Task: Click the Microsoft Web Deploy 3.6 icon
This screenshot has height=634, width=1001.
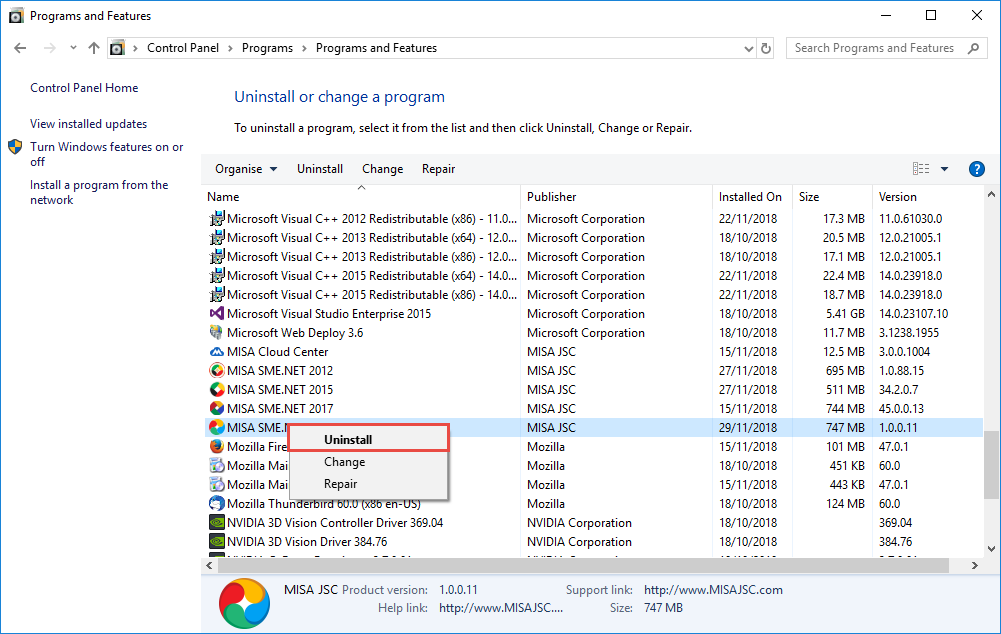Action: tap(217, 333)
